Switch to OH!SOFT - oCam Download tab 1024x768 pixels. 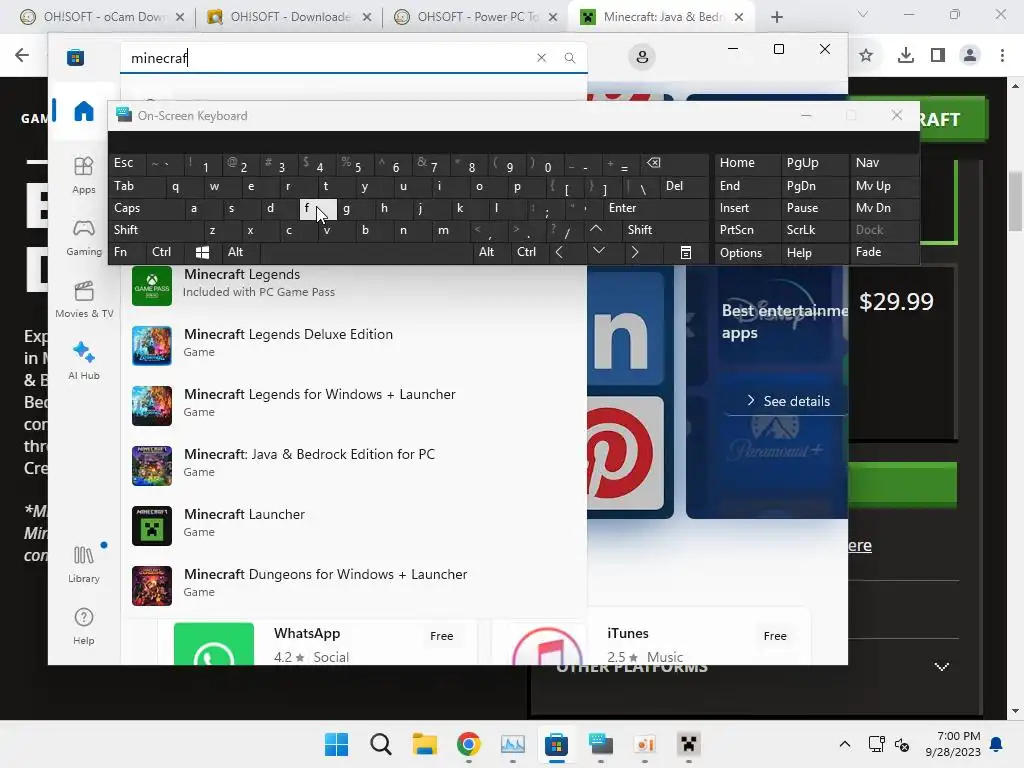[x=102, y=17]
